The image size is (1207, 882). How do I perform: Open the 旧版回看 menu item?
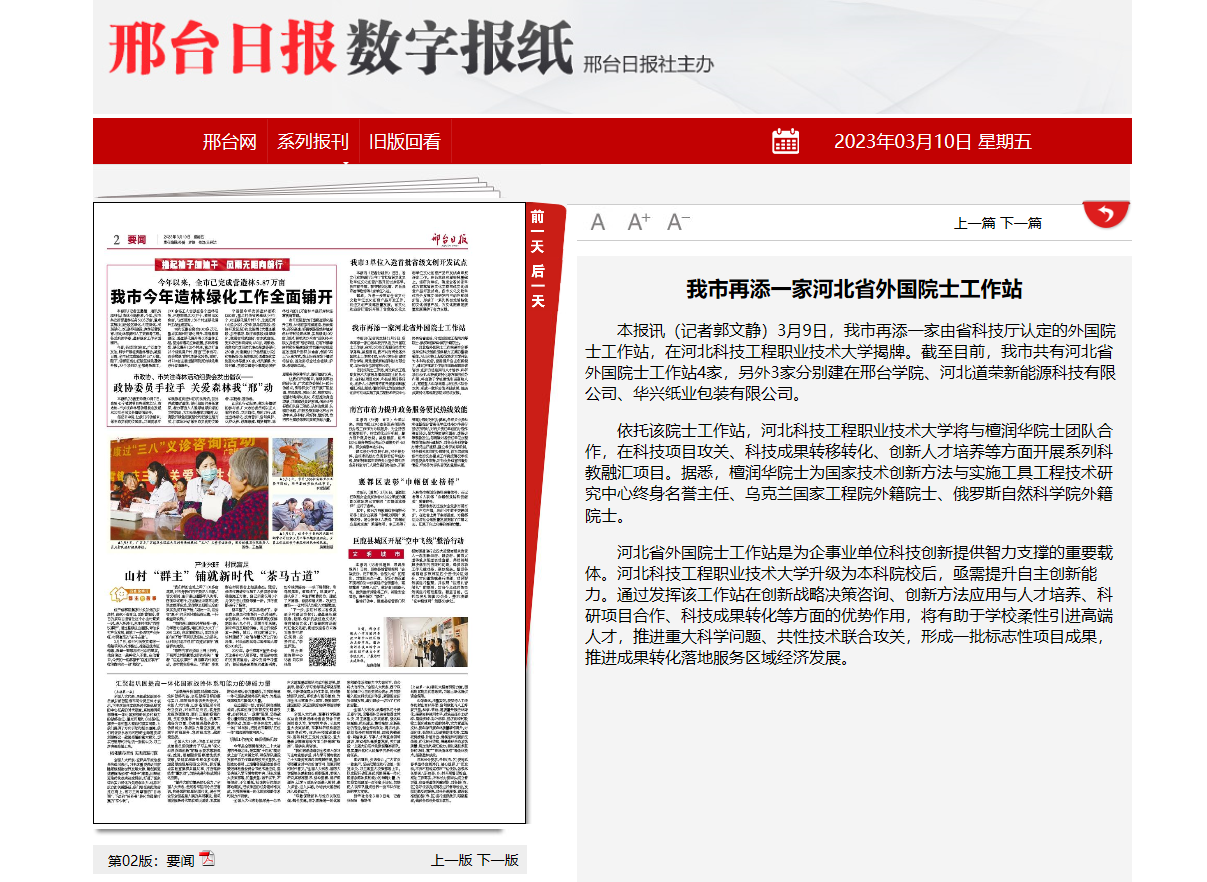[404, 142]
